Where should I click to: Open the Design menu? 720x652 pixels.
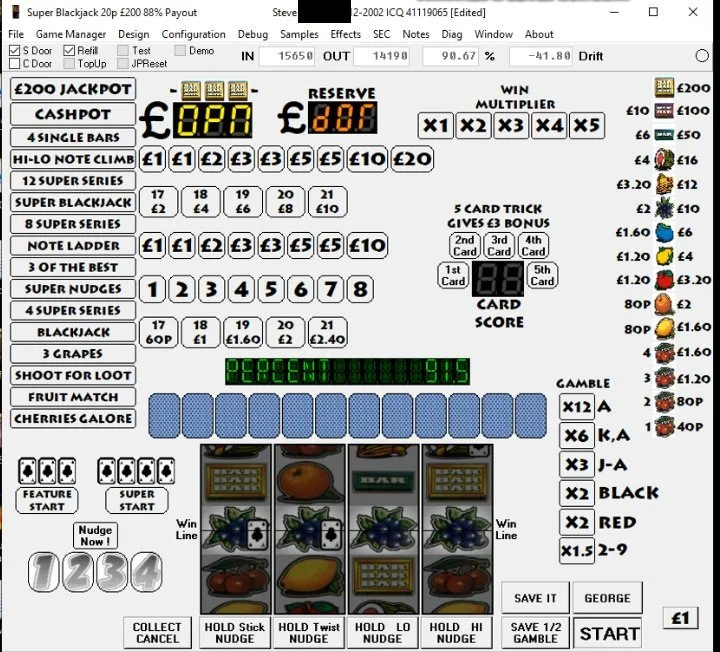[x=134, y=34]
